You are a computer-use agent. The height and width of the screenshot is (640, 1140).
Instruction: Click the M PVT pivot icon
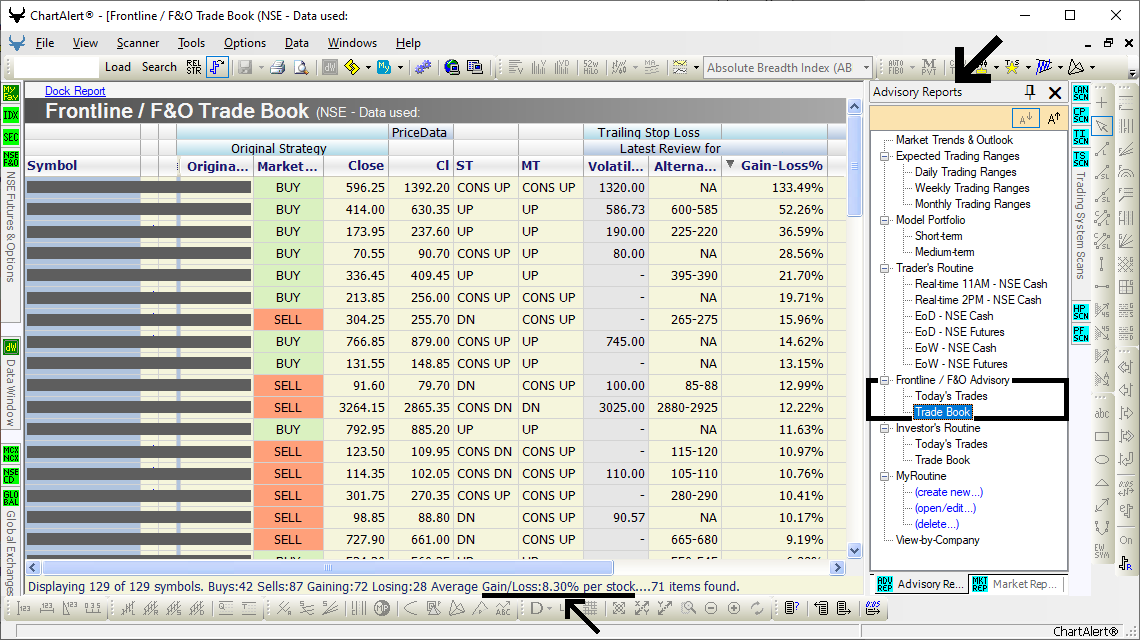(x=928, y=67)
